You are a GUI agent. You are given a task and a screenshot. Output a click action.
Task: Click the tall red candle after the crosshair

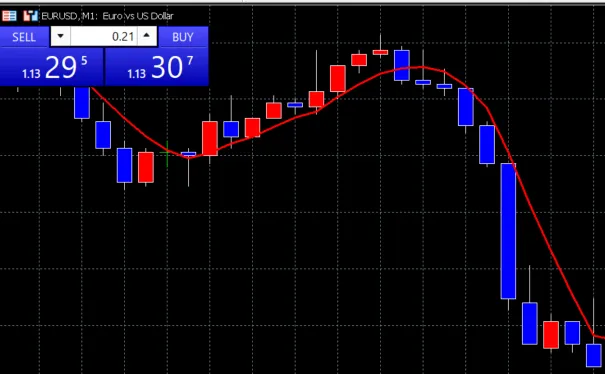pos(210,138)
